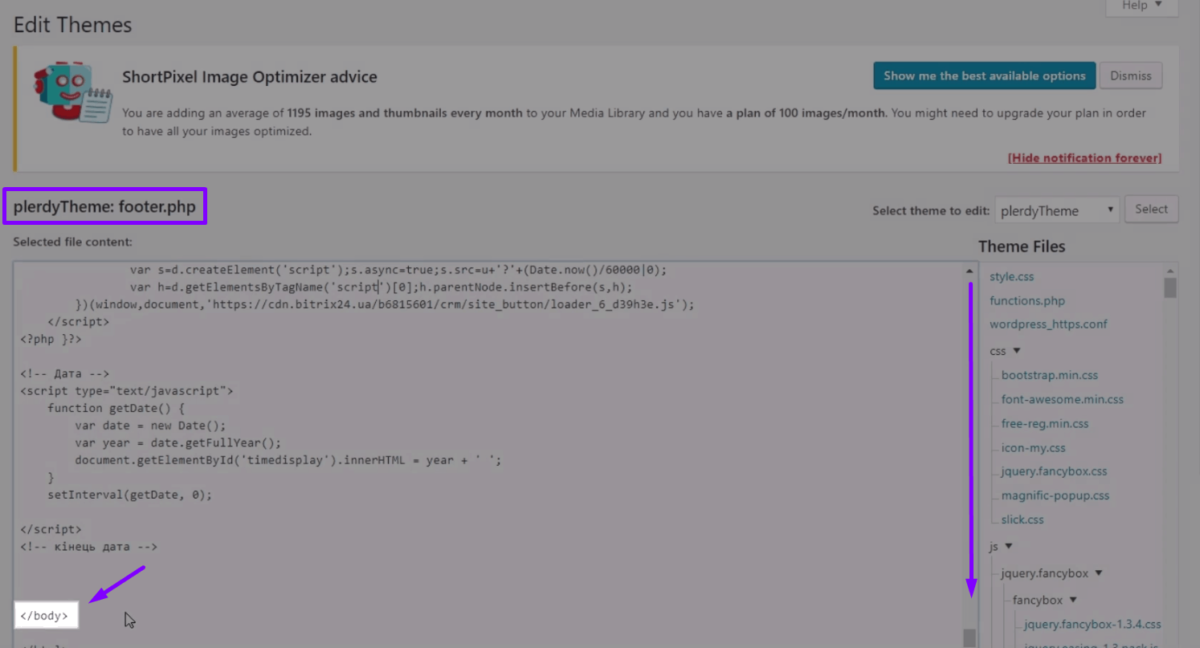This screenshot has height=648, width=1200.
Task: Collapse the fancybox subfolder
Action: pyautogui.click(x=1044, y=599)
